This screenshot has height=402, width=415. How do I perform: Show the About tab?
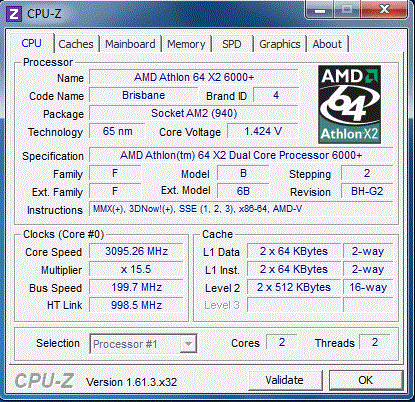coord(327,44)
